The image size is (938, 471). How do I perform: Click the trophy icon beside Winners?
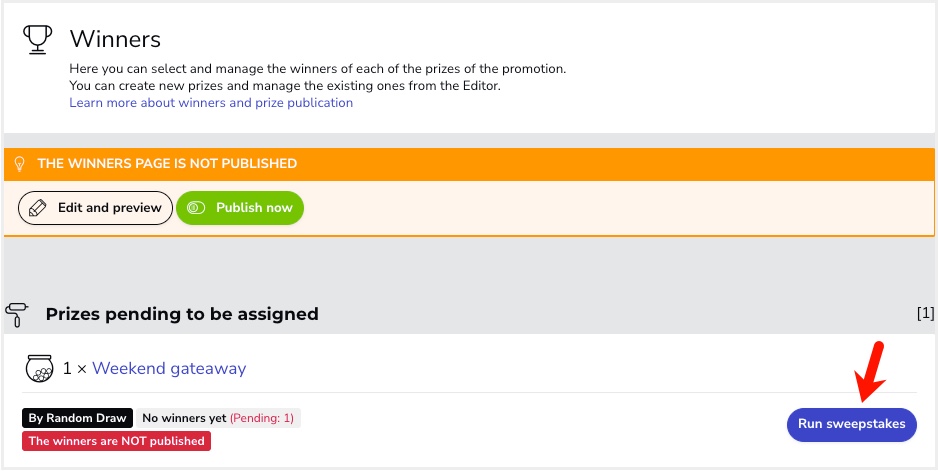pyautogui.click(x=36, y=39)
